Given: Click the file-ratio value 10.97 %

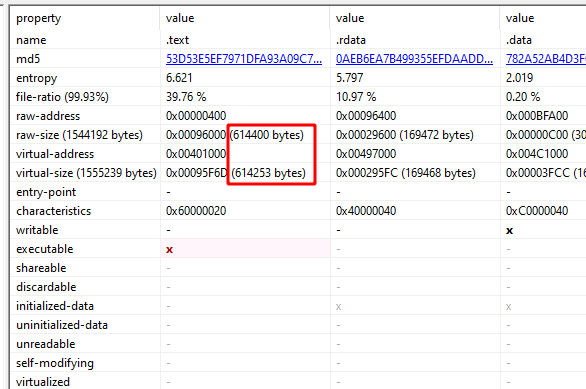Looking at the screenshot, I should point(356,97).
